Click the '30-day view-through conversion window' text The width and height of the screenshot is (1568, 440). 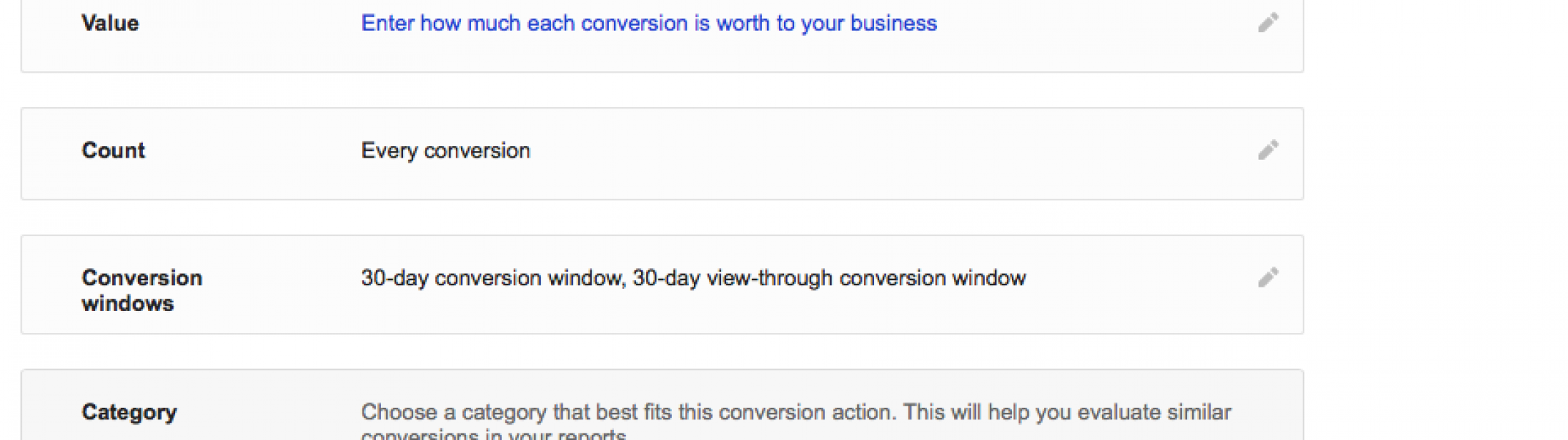(829, 278)
